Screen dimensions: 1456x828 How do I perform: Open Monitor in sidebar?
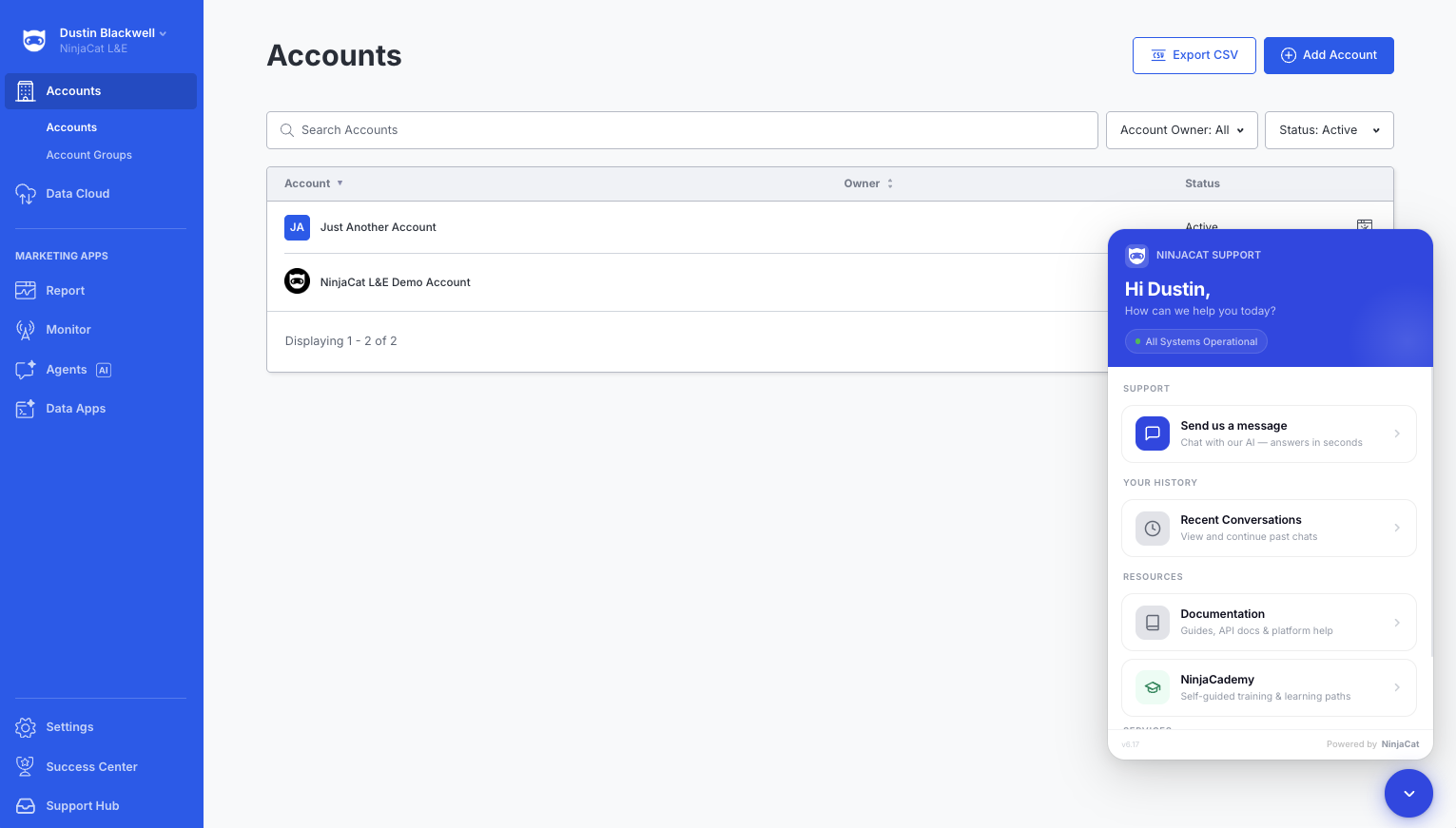point(68,330)
